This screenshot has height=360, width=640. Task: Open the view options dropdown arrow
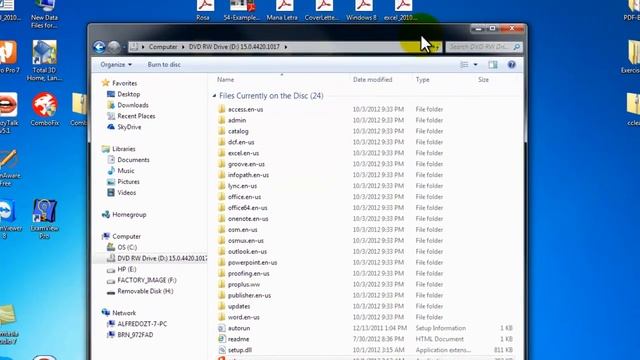[x=476, y=64]
